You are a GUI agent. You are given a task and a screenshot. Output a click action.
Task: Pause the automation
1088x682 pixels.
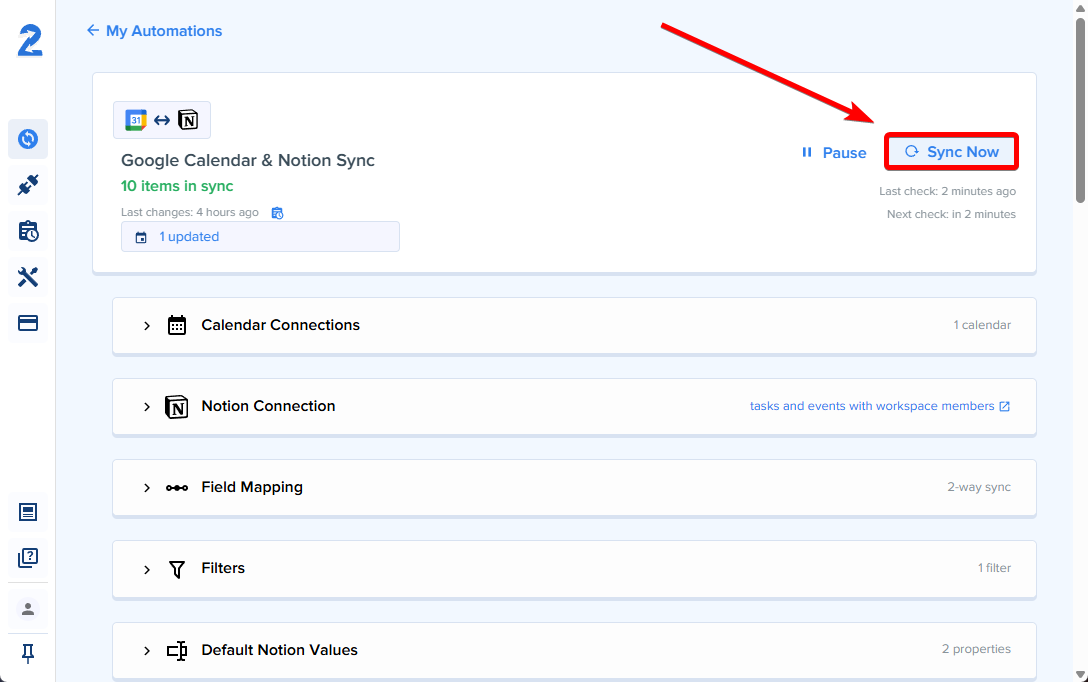point(834,153)
